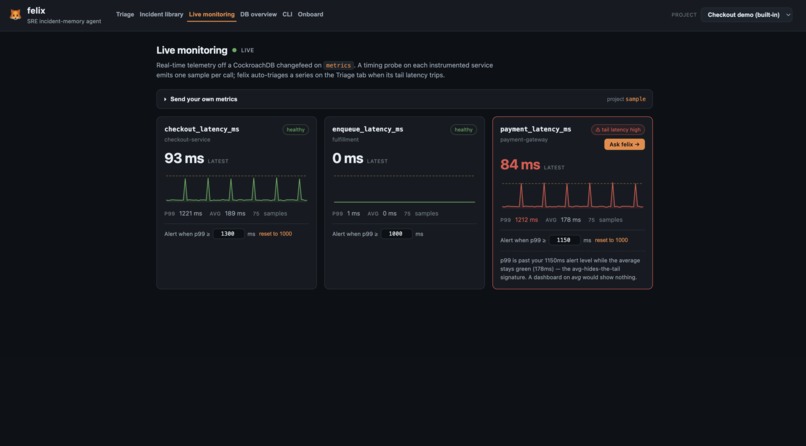Image resolution: width=806 pixels, height=446 pixels.
Task: Click the P99 1212 ms value
Action: [526, 219]
